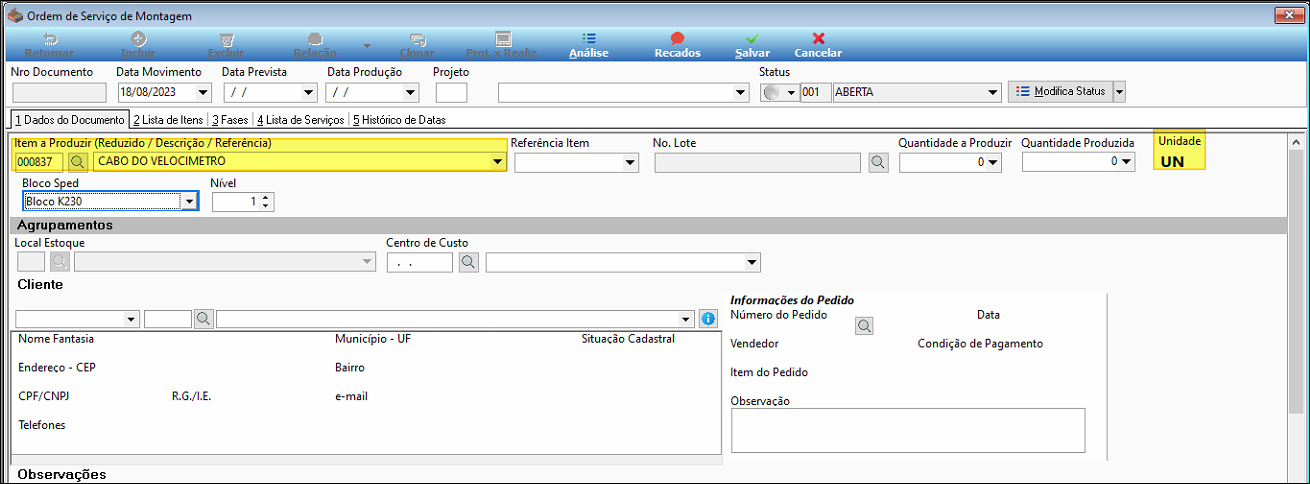
Task: Expand the Bloco Sped dropdown
Action: point(188,201)
